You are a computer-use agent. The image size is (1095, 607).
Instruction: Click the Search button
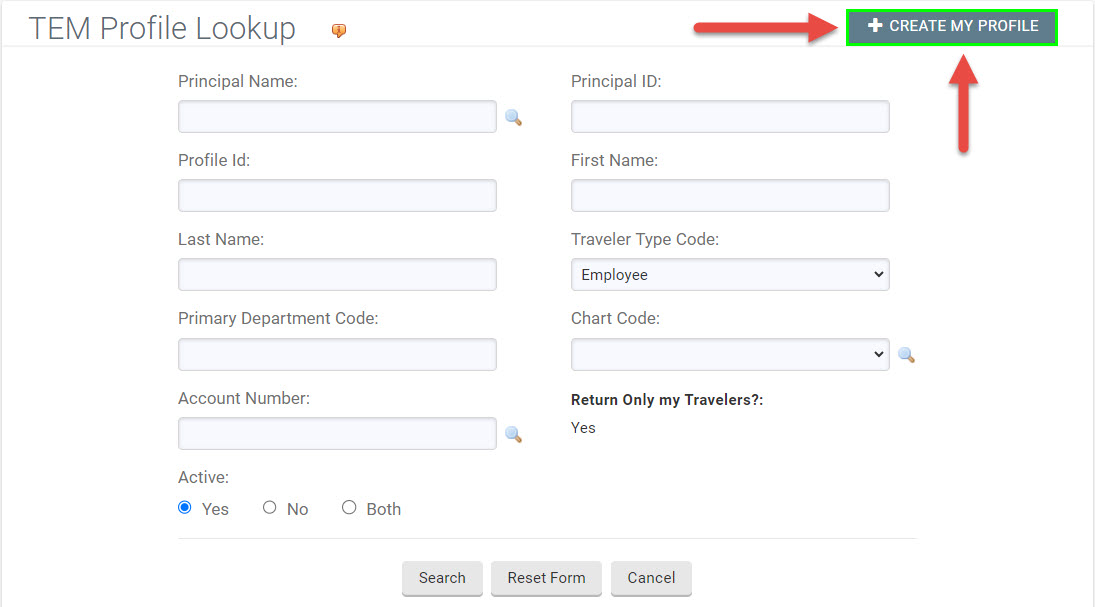[442, 578]
